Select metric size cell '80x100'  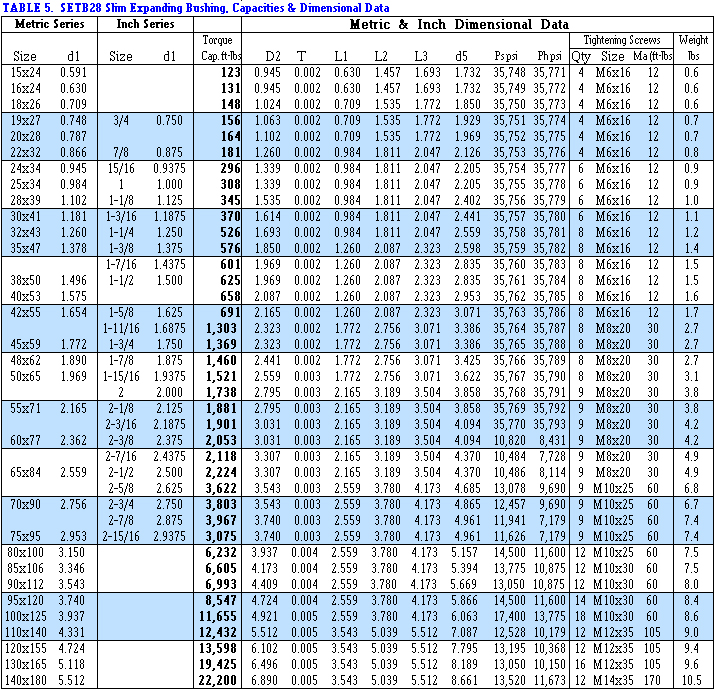point(26,552)
